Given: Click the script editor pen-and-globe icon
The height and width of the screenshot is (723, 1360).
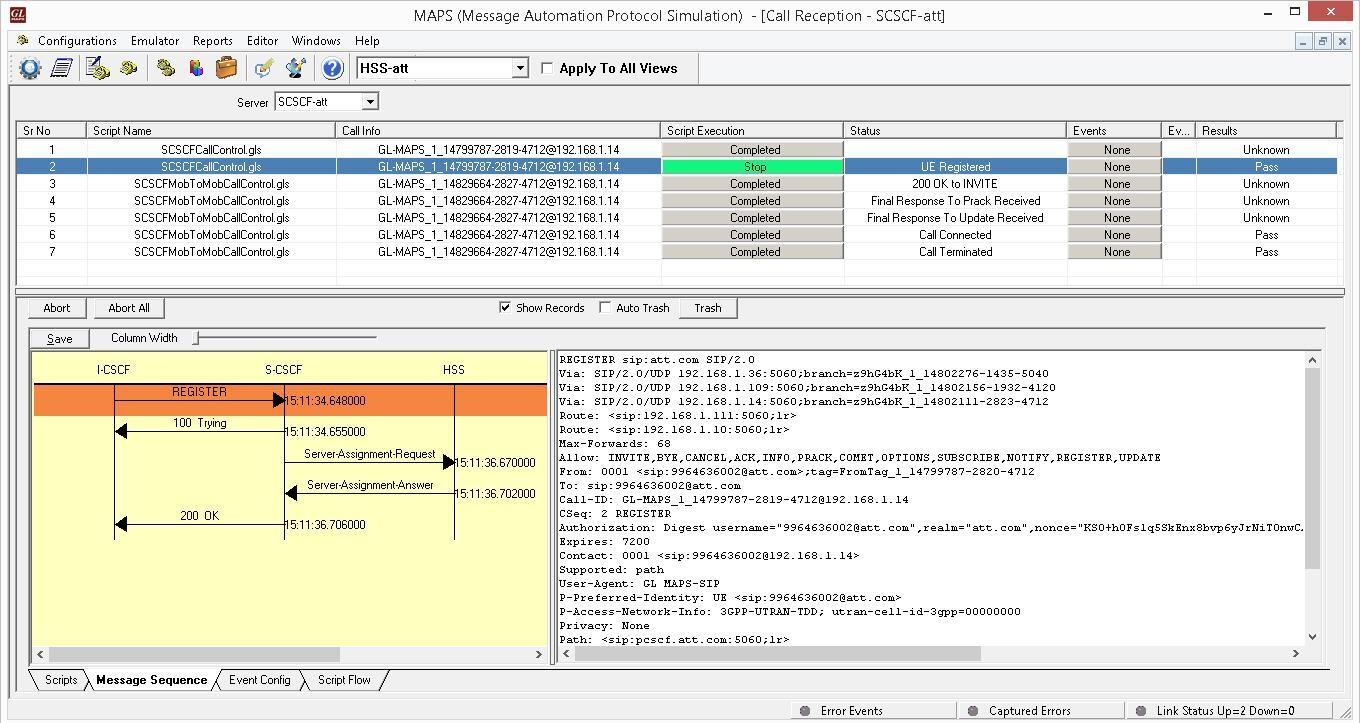Looking at the screenshot, I should coord(296,68).
